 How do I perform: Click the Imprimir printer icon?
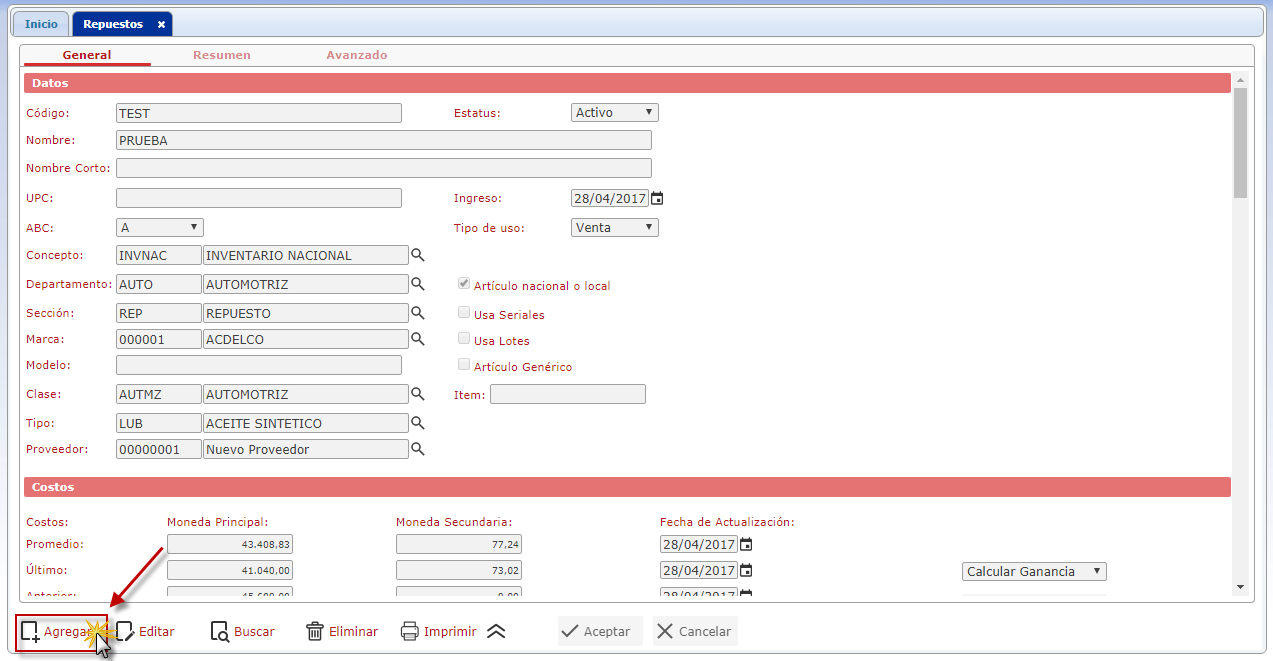click(x=409, y=631)
